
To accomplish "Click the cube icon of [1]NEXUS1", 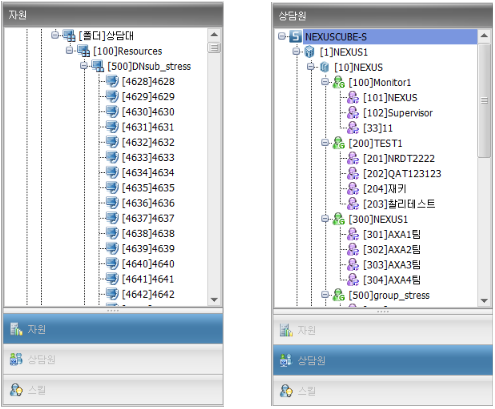I will tap(310, 52).
